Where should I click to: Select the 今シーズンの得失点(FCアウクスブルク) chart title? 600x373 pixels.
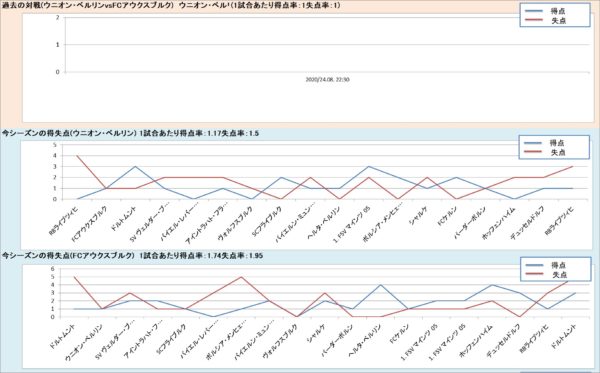(x=132, y=256)
